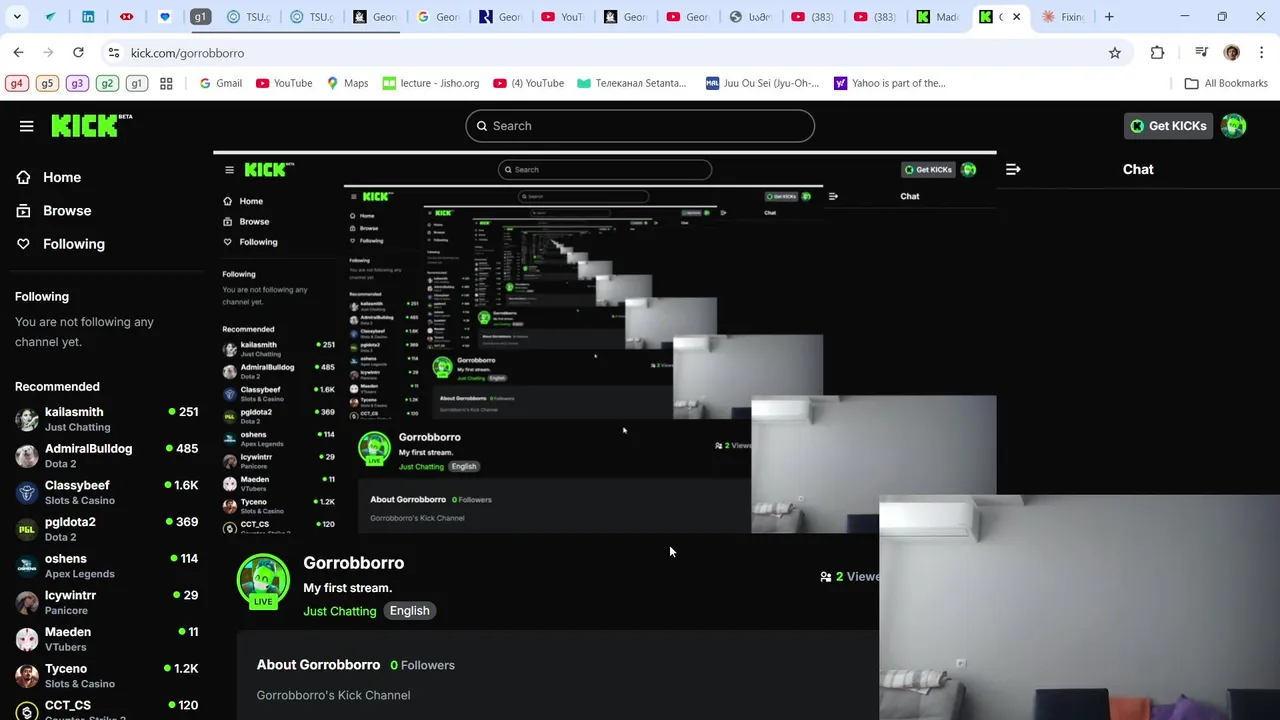The image size is (1280, 720).
Task: Open the g5 bookmark group
Action: (46, 83)
